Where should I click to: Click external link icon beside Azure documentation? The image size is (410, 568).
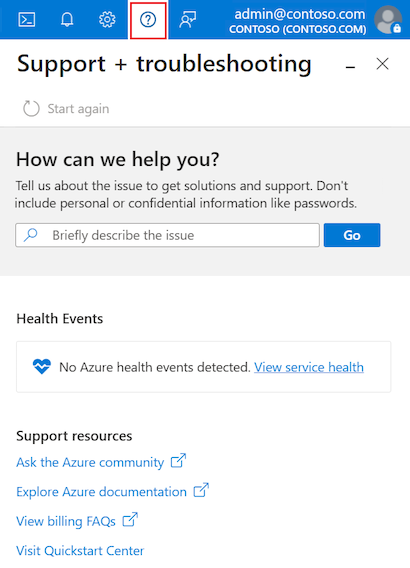201,490
